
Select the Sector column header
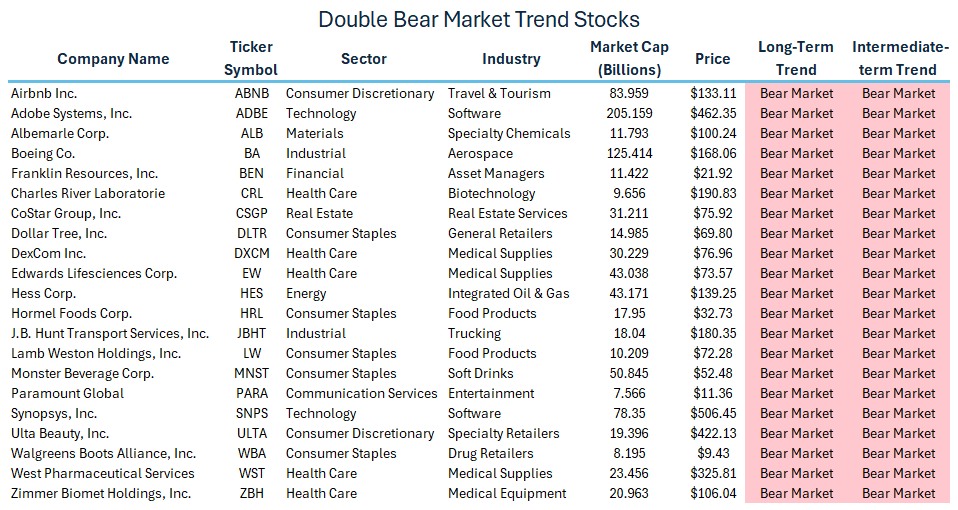tap(363, 59)
